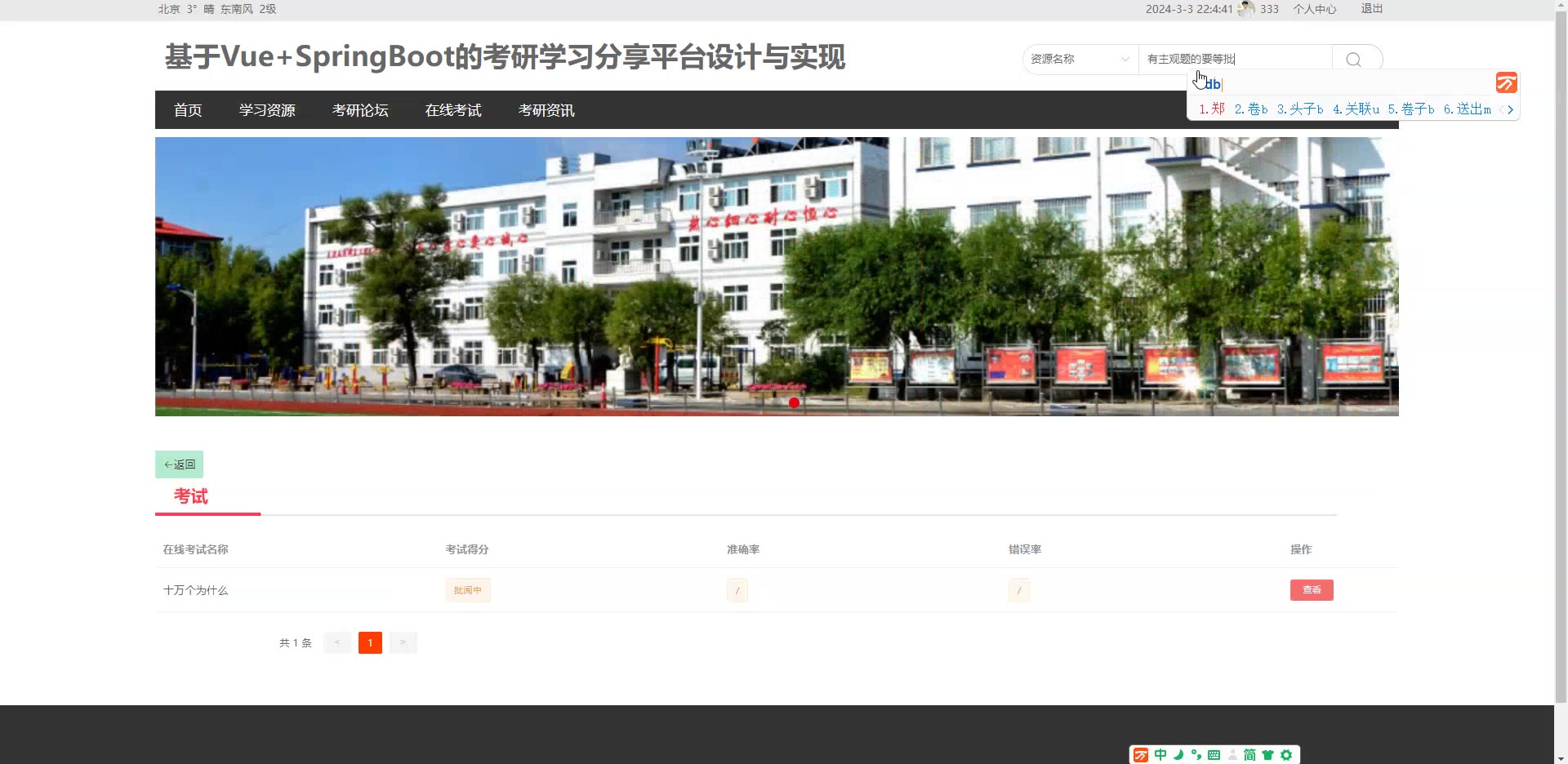Click the 准确率 column header
This screenshot has height=764, width=1568.
tap(743, 549)
